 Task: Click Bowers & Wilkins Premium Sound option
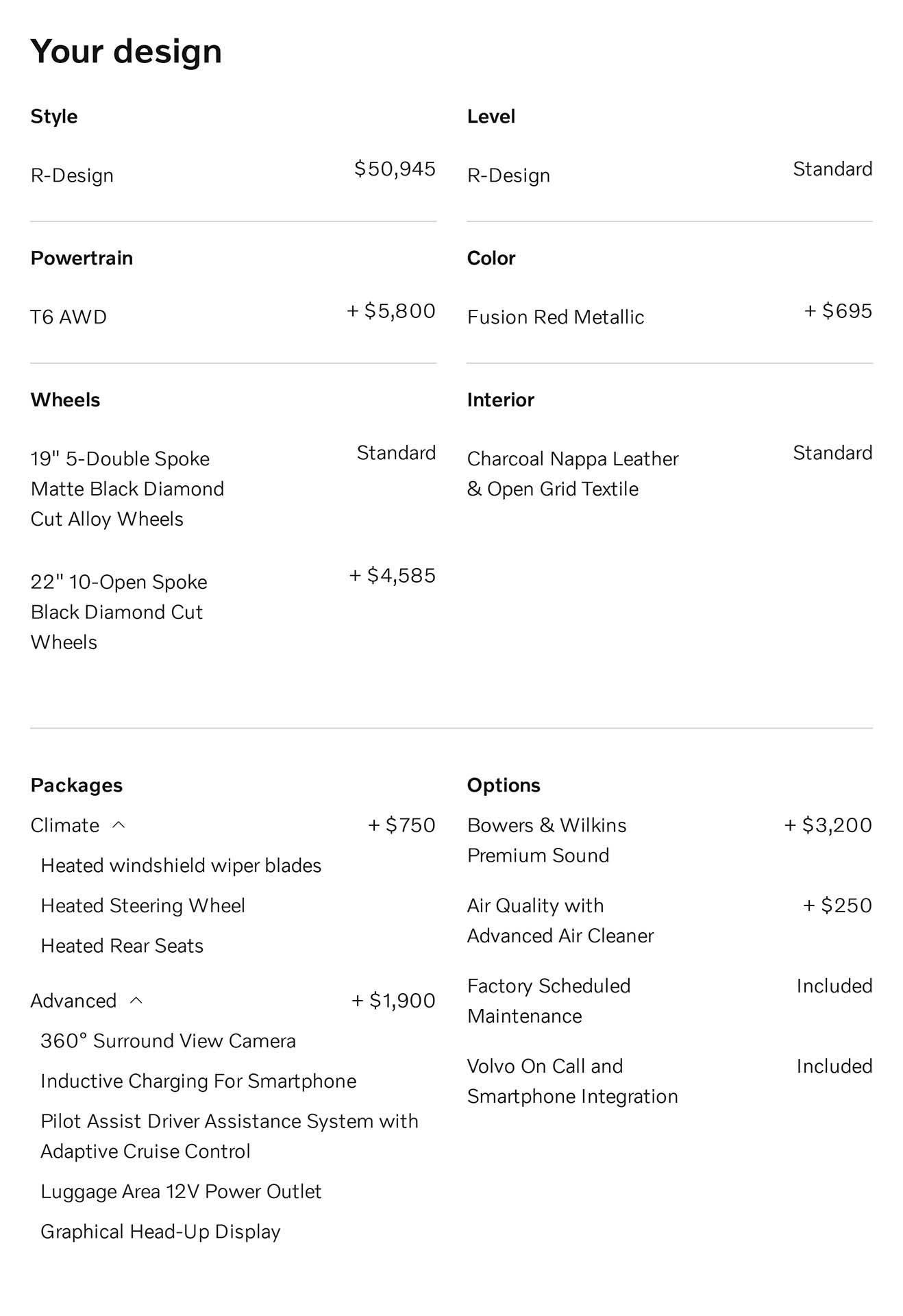pyautogui.click(x=546, y=840)
